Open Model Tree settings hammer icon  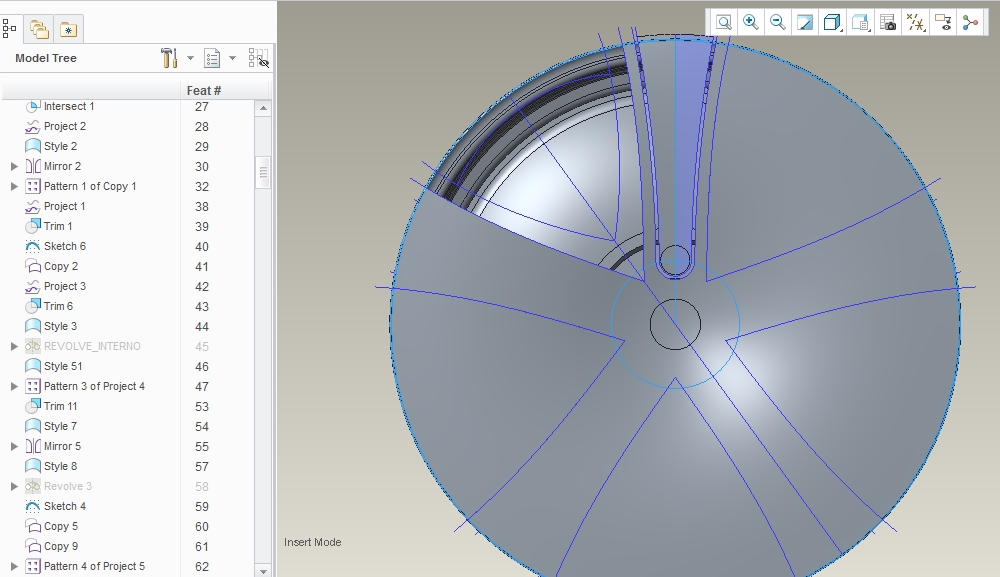(169, 58)
